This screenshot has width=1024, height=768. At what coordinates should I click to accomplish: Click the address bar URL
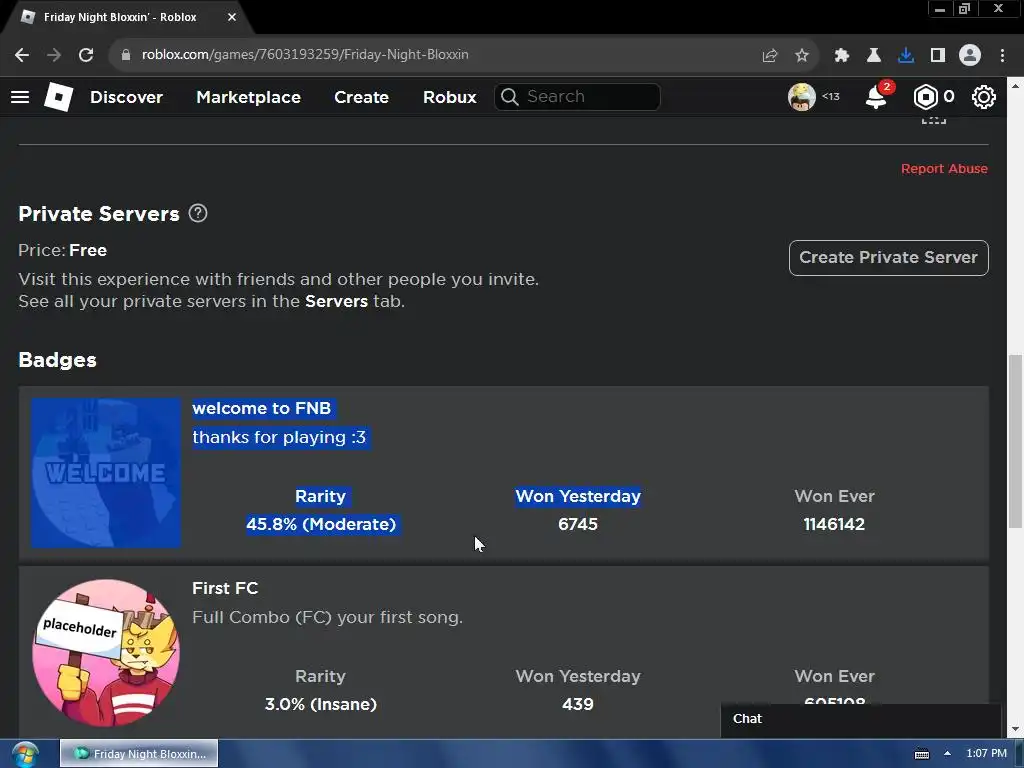pyautogui.click(x=305, y=55)
